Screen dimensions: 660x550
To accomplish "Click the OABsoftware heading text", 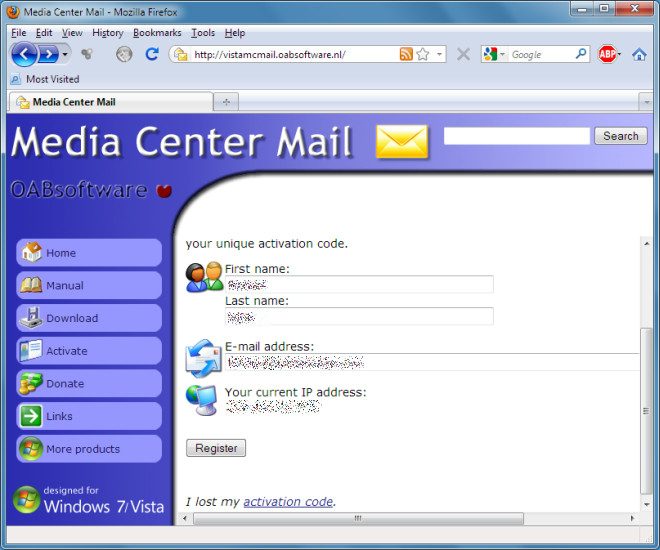I will (79, 190).
